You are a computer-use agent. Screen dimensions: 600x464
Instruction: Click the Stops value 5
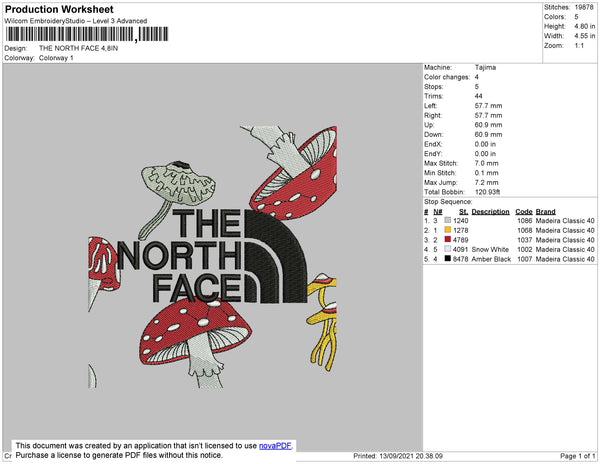point(477,86)
